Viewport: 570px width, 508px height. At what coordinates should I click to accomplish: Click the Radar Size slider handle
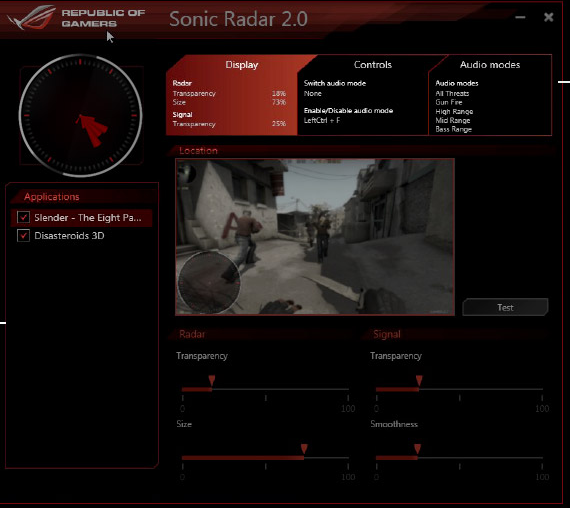tap(304, 449)
